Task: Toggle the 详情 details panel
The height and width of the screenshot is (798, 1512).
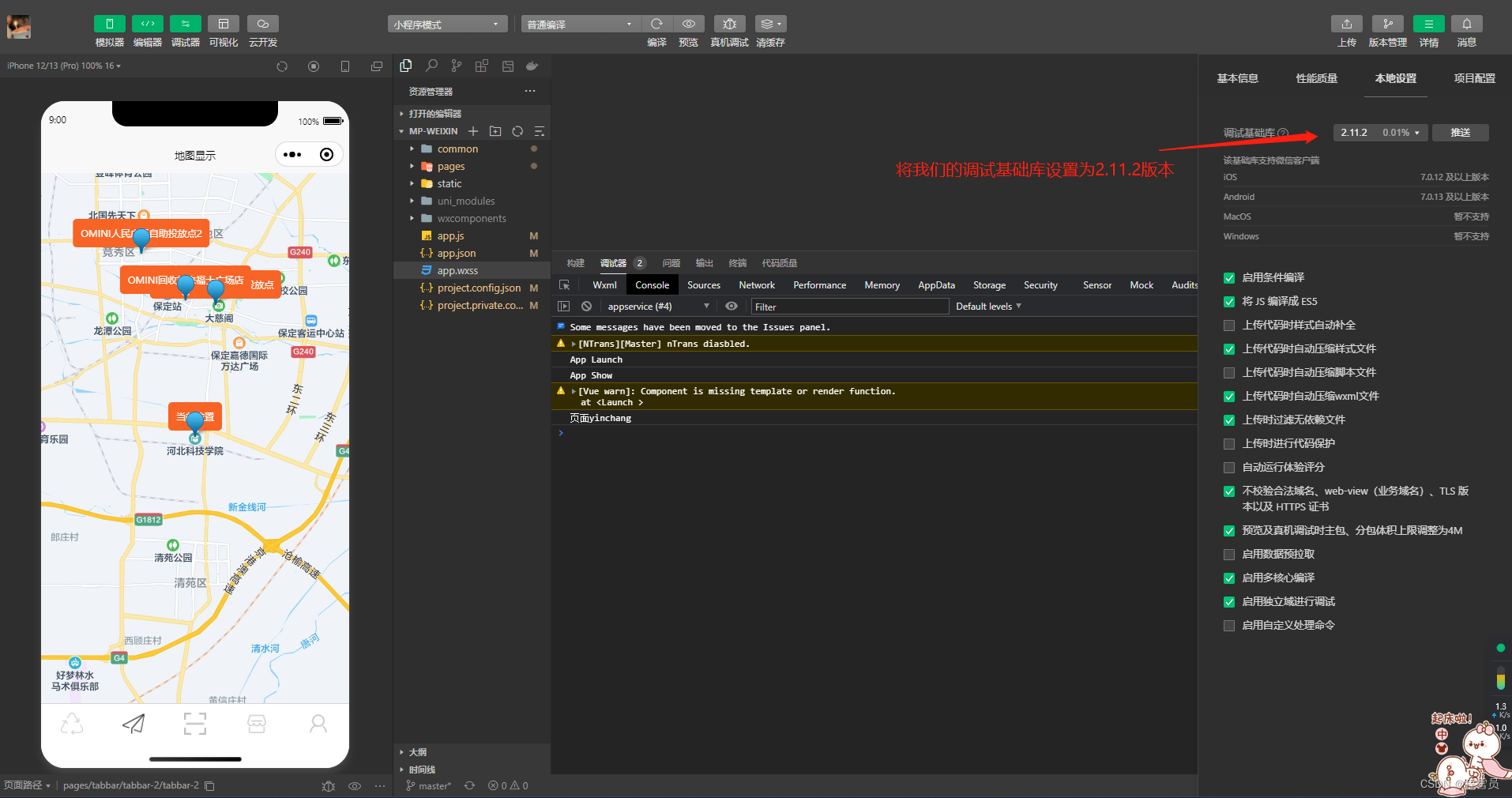Action: (x=1429, y=24)
